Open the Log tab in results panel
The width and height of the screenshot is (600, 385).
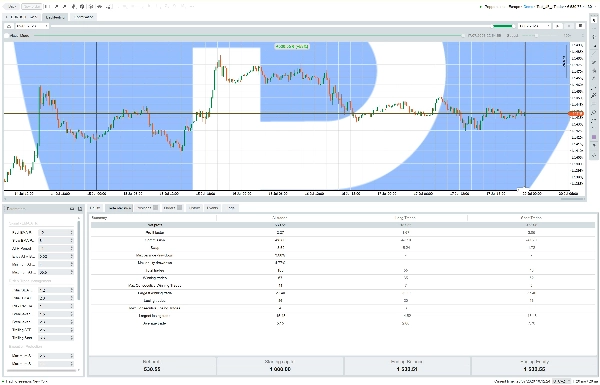point(230,208)
